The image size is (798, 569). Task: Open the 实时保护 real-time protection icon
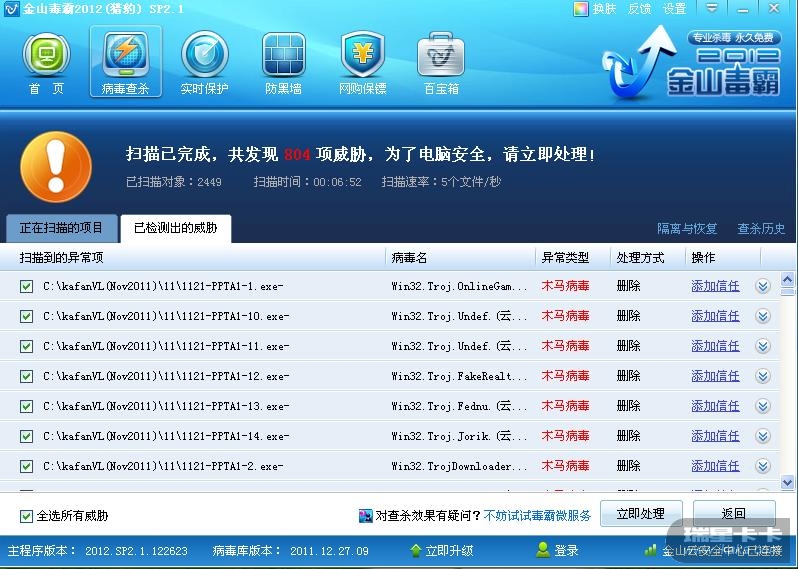click(205, 55)
